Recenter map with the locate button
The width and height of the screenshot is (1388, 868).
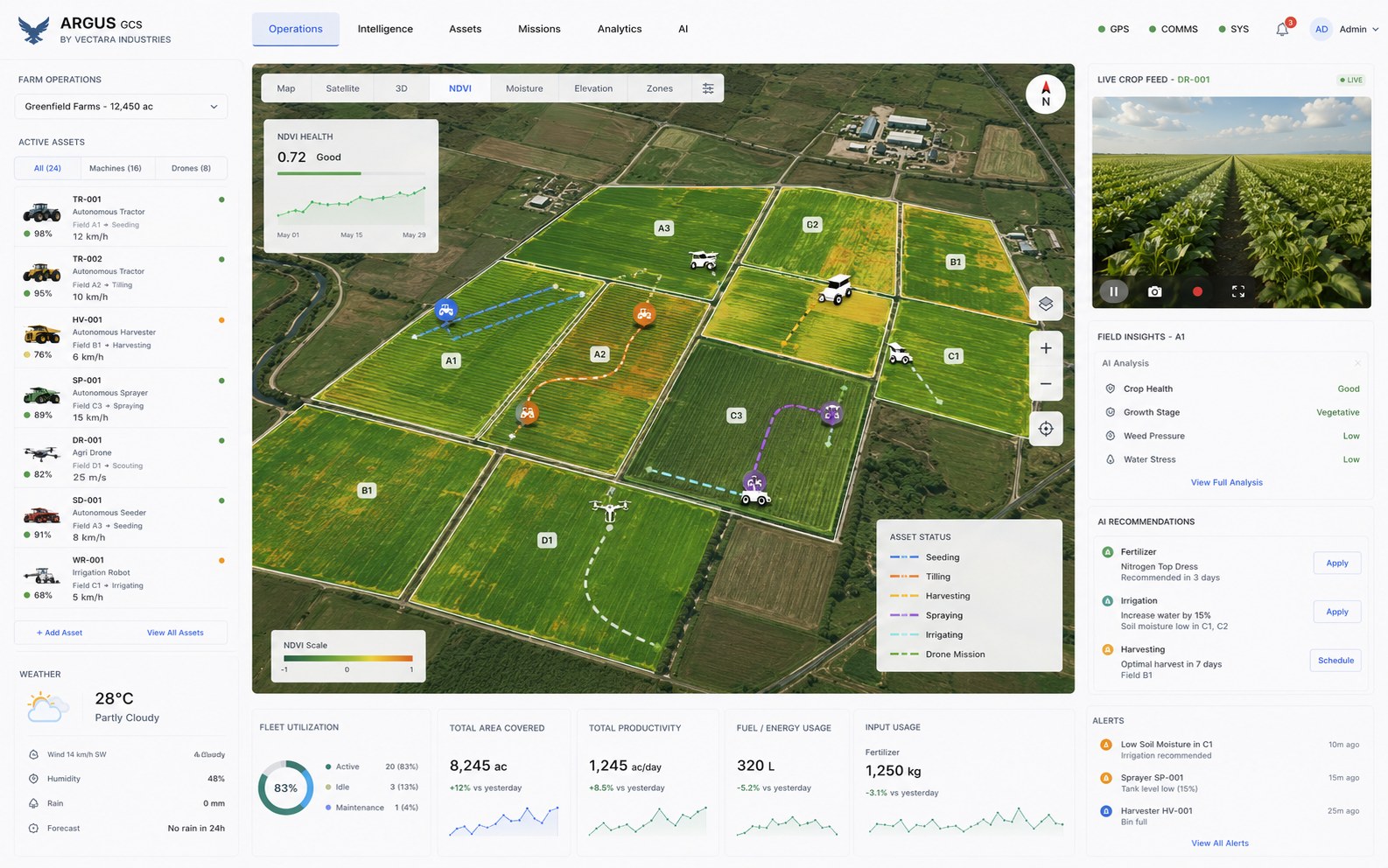(1046, 429)
